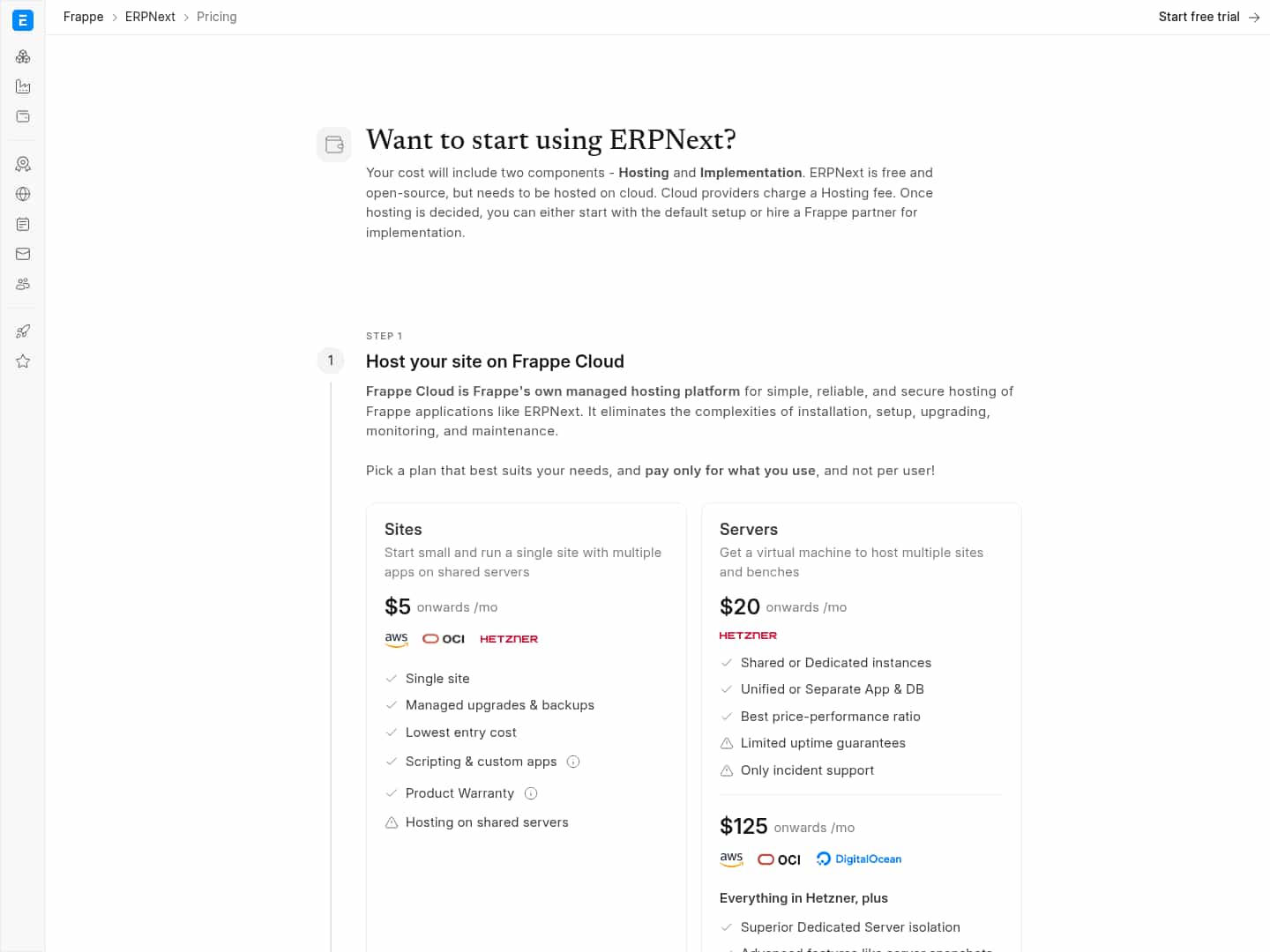Click the Start free trial link
1270x952 pixels.
click(1198, 17)
